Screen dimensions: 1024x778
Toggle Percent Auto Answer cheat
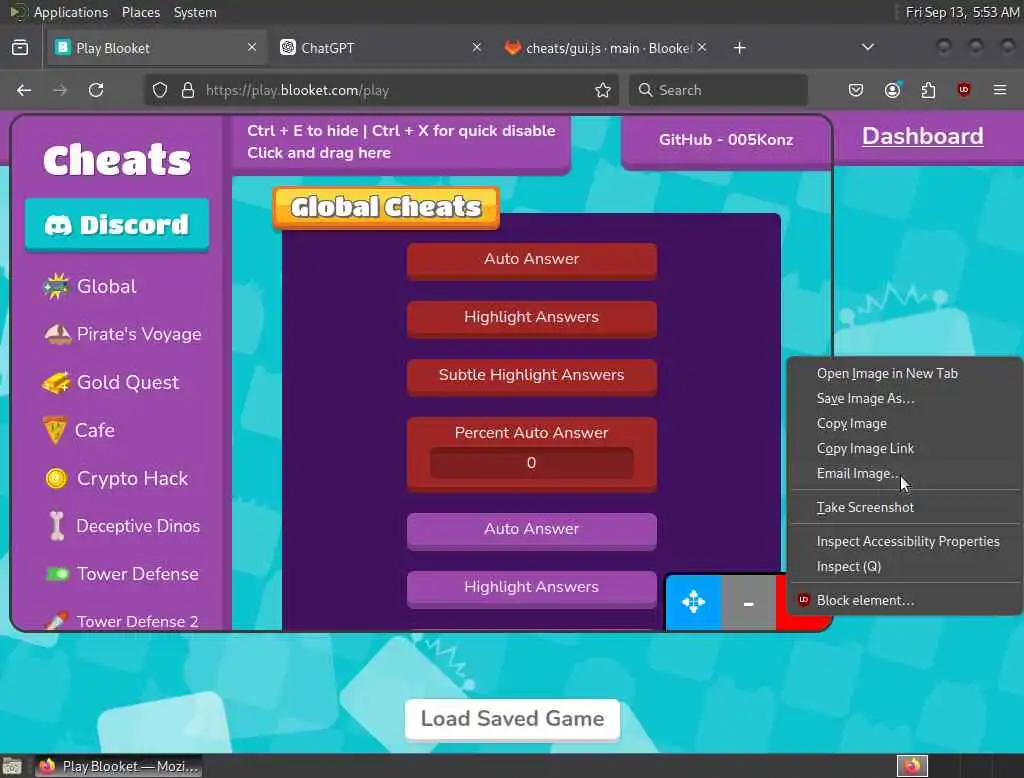(x=532, y=432)
